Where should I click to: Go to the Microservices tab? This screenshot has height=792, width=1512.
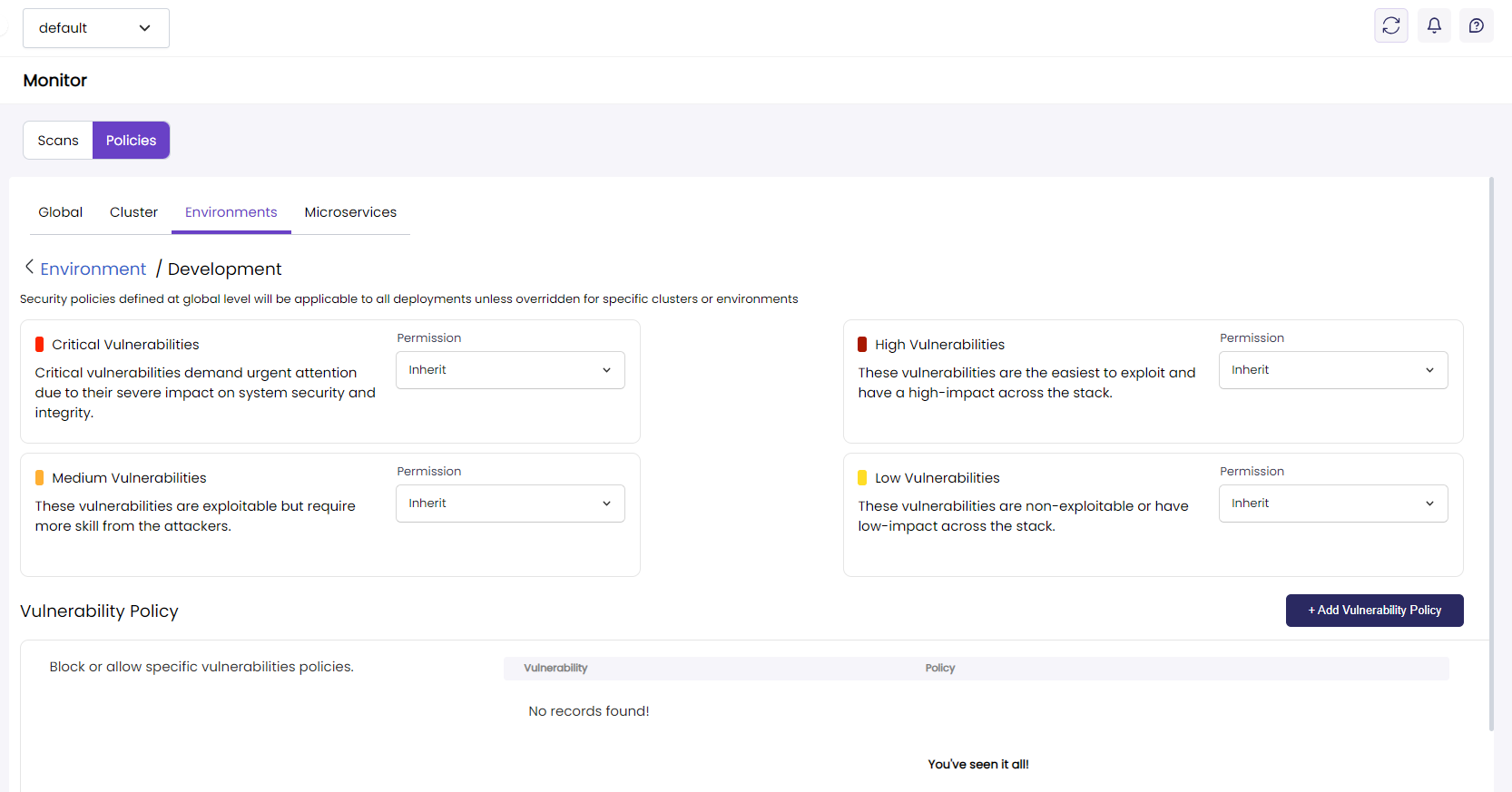[350, 212]
